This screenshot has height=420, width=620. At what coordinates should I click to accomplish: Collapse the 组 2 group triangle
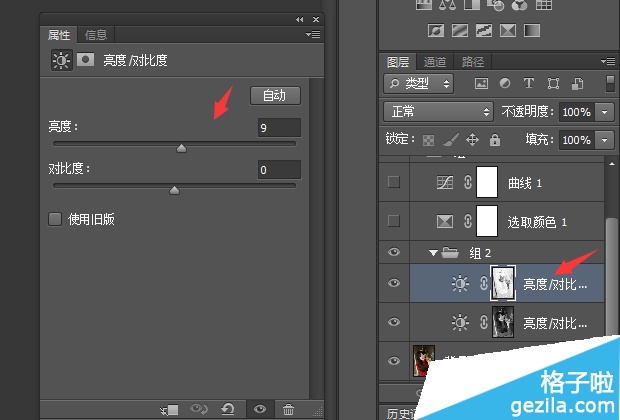[433, 253]
